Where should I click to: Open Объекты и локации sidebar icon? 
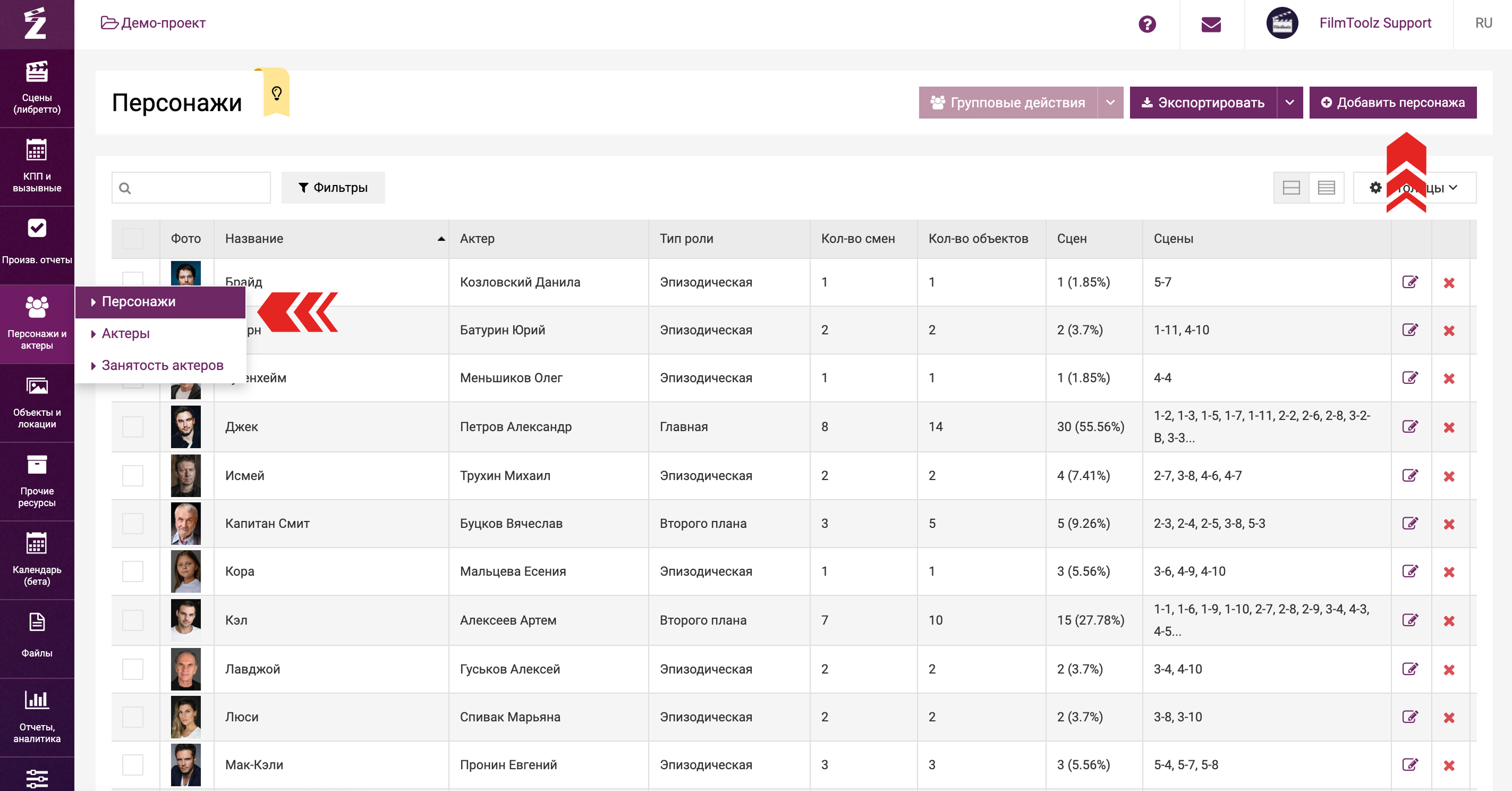click(36, 402)
